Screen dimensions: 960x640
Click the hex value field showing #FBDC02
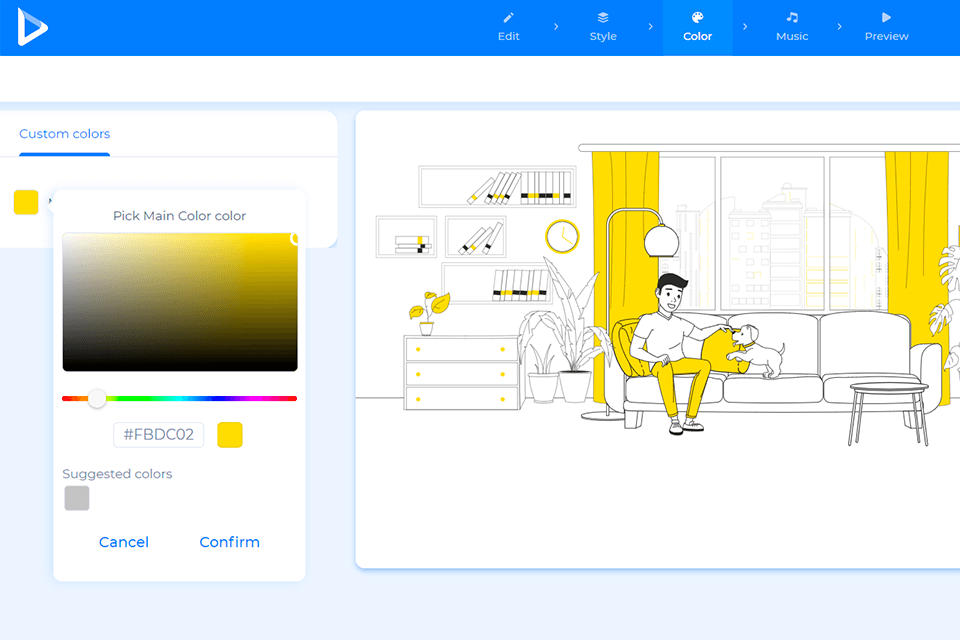158,434
